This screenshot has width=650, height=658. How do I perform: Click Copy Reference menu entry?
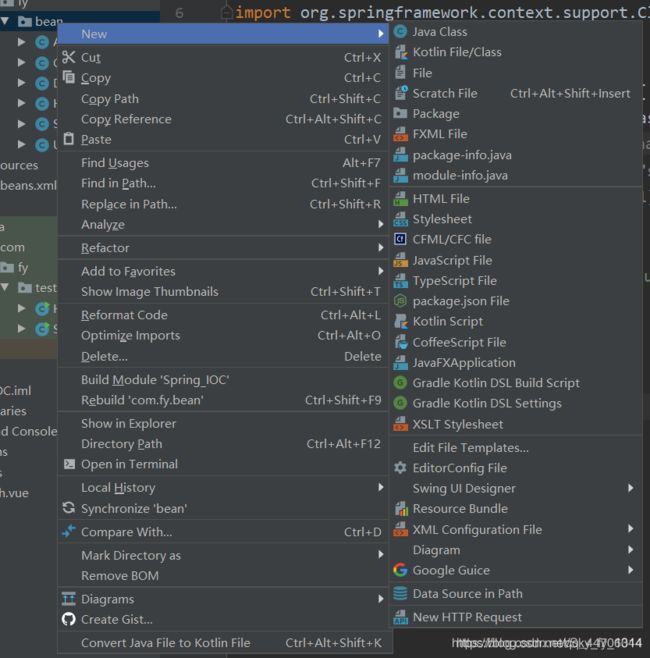click(x=222, y=119)
